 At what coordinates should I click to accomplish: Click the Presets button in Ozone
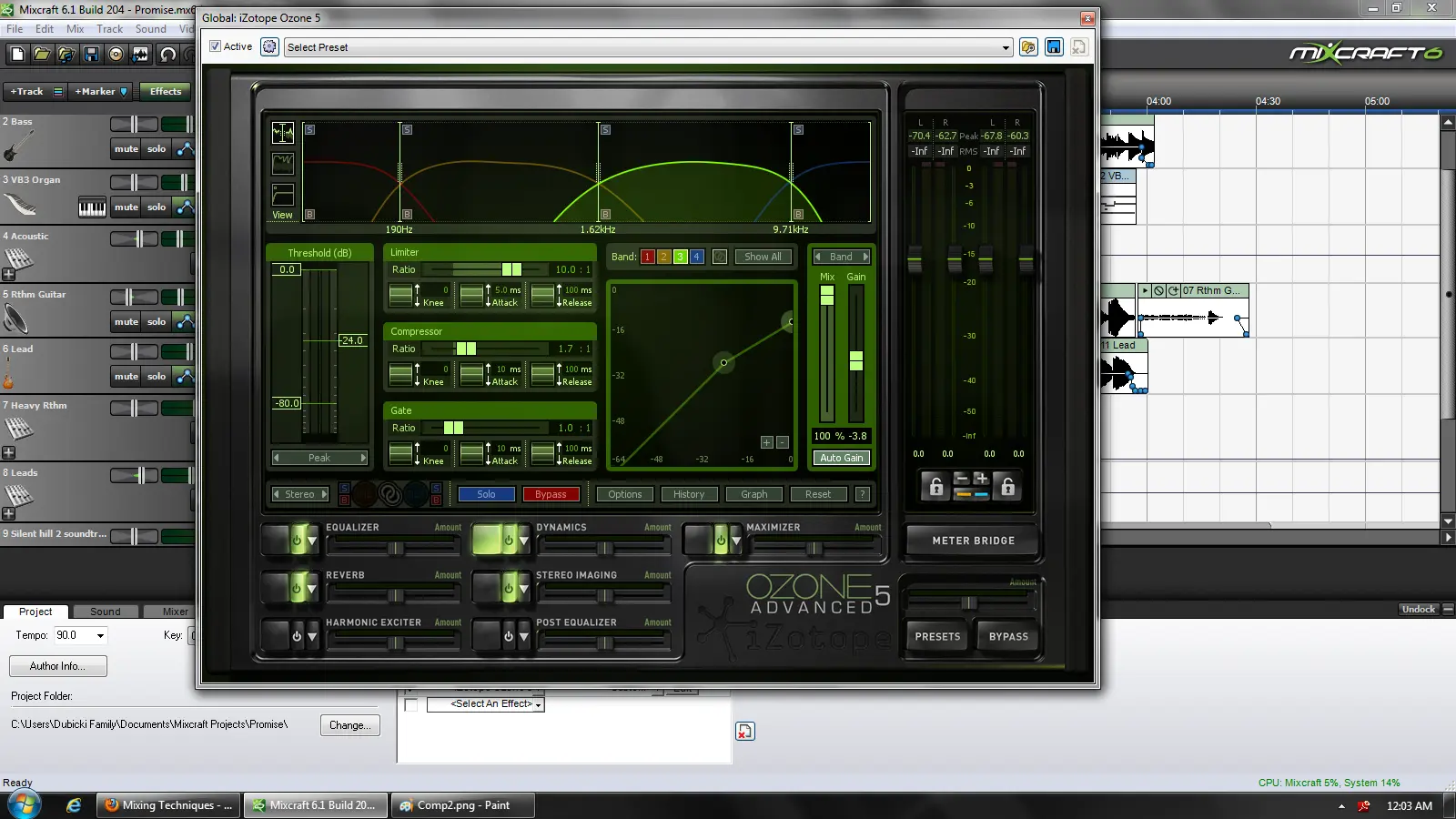[x=937, y=637]
